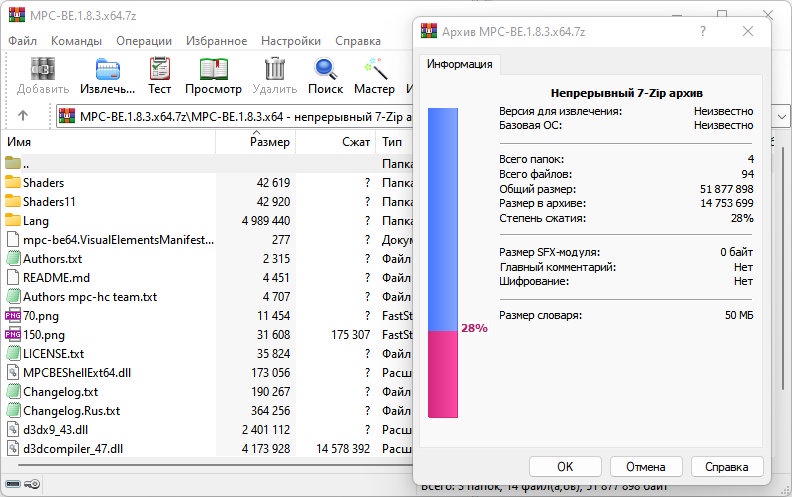
Task: Click the Shaders11 folder icon
Action: point(13,202)
